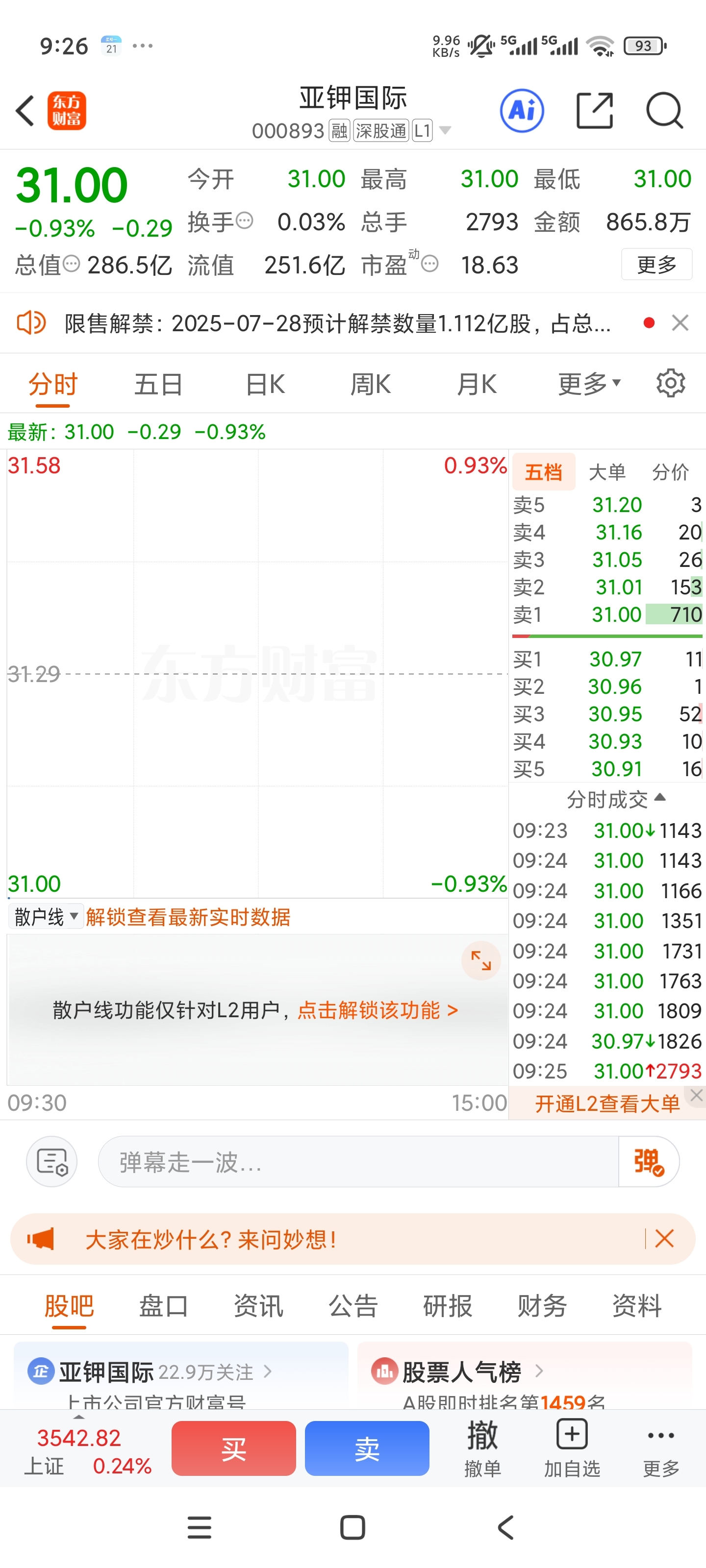The height and width of the screenshot is (1568, 706).
Task: Go back using the top-left arrow
Action: pos(25,111)
